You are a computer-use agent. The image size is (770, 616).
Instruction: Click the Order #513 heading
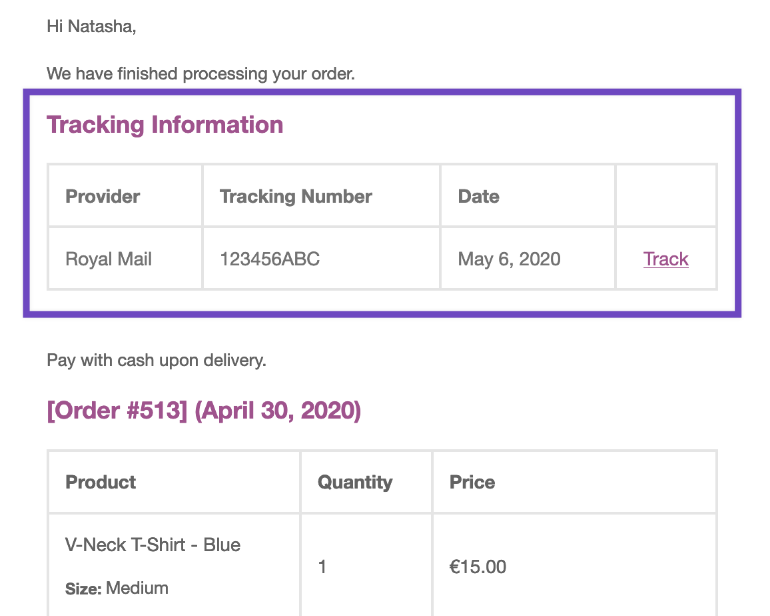pyautogui.click(x=204, y=410)
